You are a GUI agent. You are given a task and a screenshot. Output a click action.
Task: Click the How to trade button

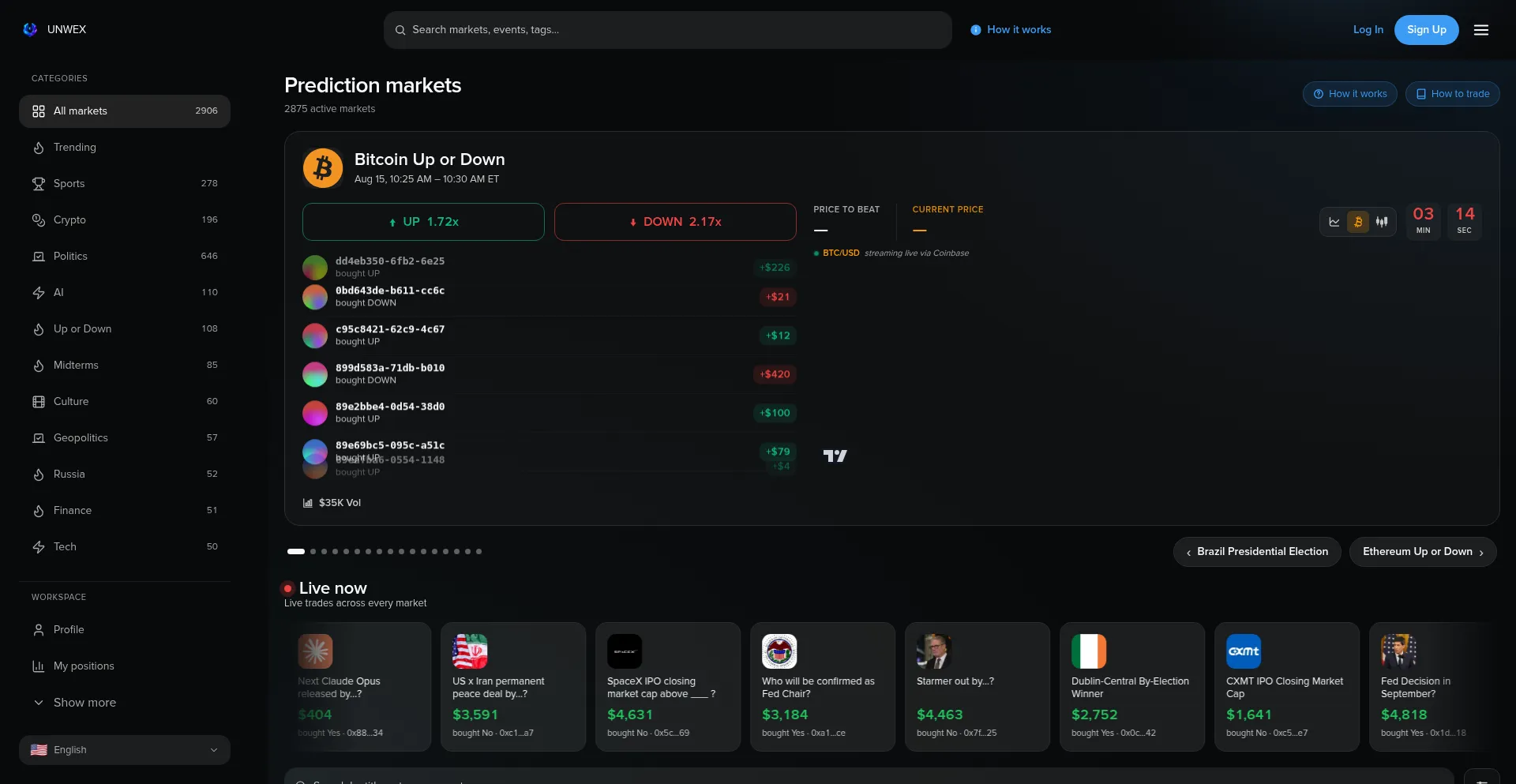pos(1453,94)
